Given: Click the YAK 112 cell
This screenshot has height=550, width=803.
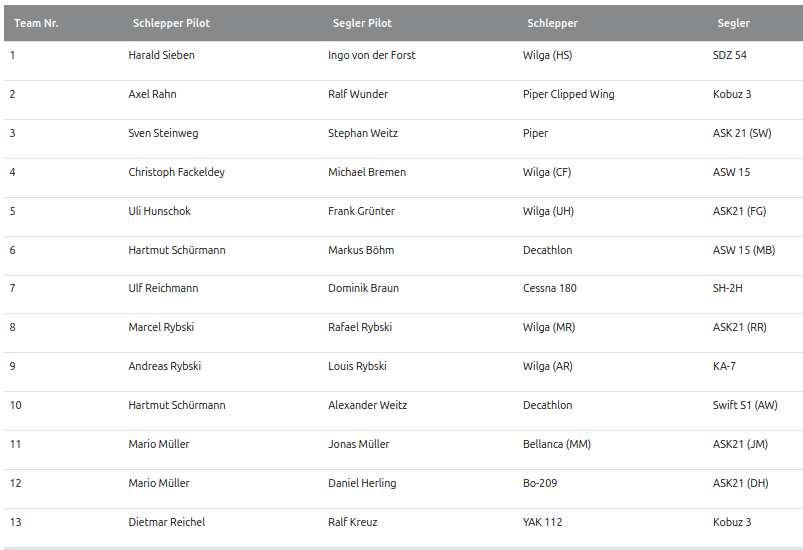Looking at the screenshot, I should pyautogui.click(x=543, y=522).
